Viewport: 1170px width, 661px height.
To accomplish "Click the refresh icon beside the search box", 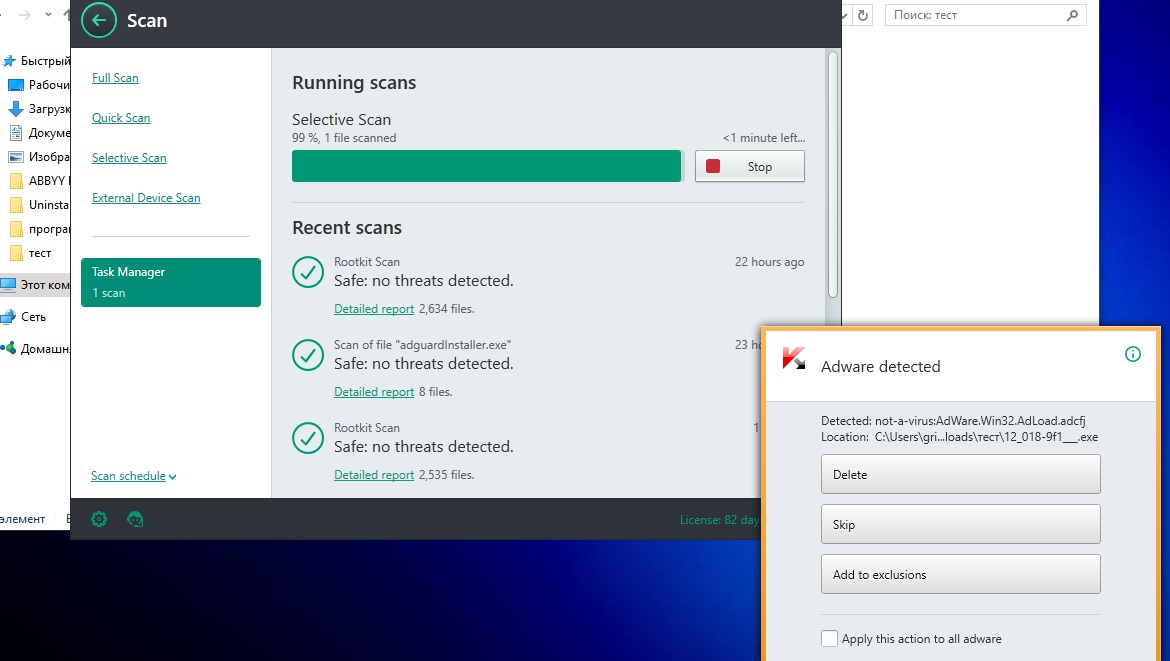I will coord(864,16).
